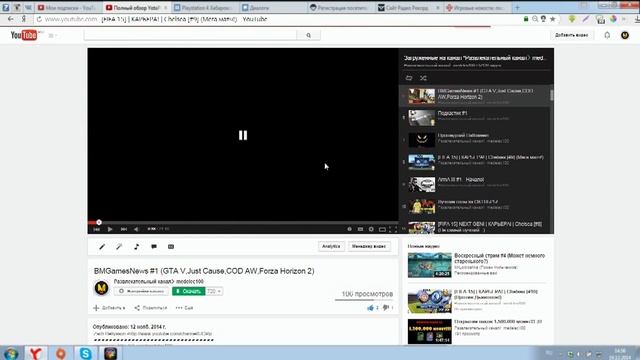Switch to the first YouTube subscriptions tab

(x=68, y=8)
